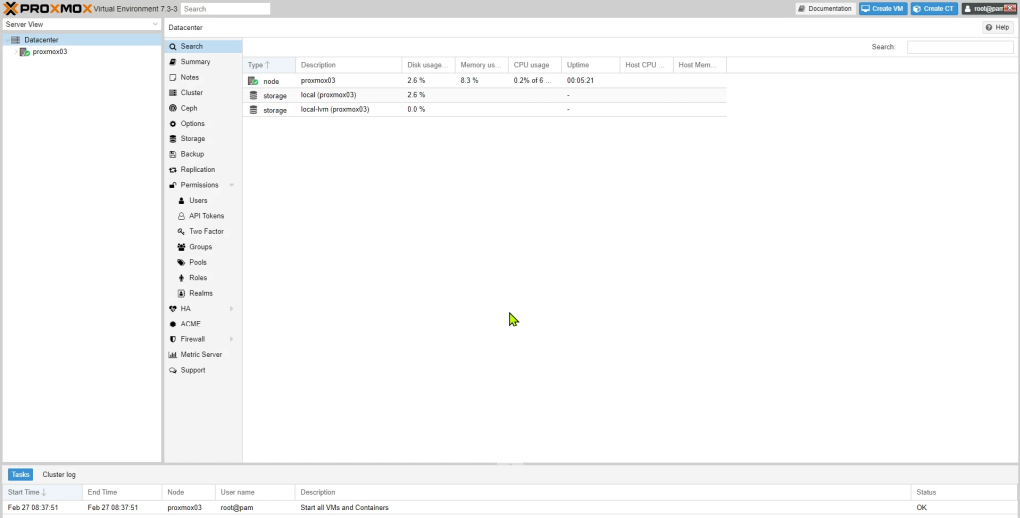Click the 'Start all VMs and Containers' task row
The width and height of the screenshot is (1020, 518).
[x=510, y=508]
